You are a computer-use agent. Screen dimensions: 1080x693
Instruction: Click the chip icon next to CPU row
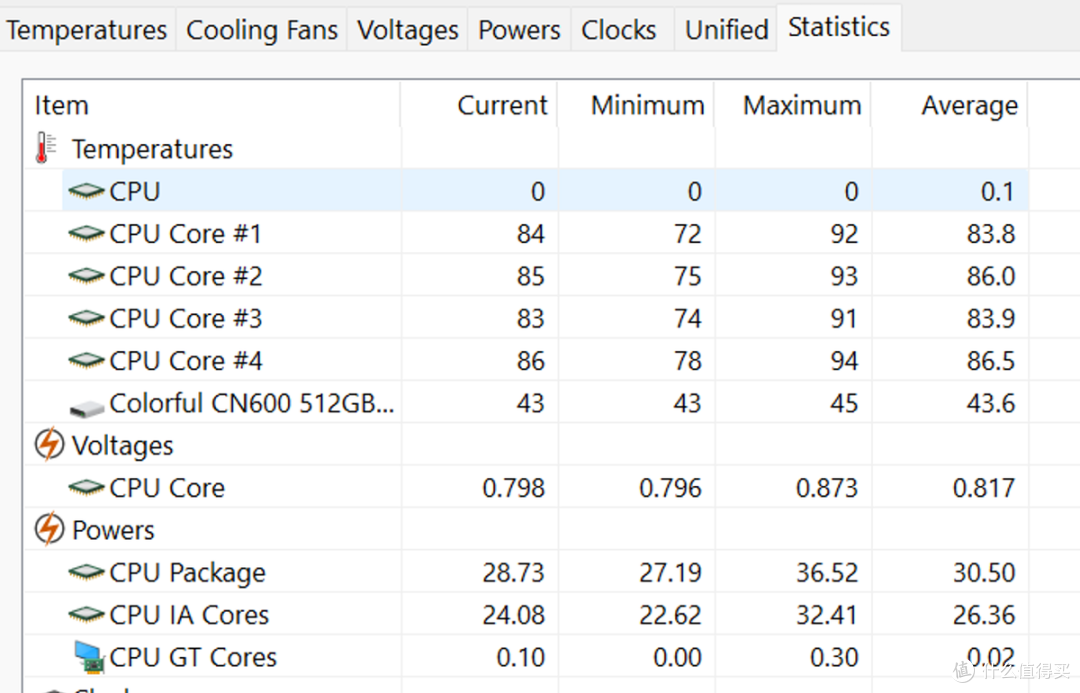[86, 192]
